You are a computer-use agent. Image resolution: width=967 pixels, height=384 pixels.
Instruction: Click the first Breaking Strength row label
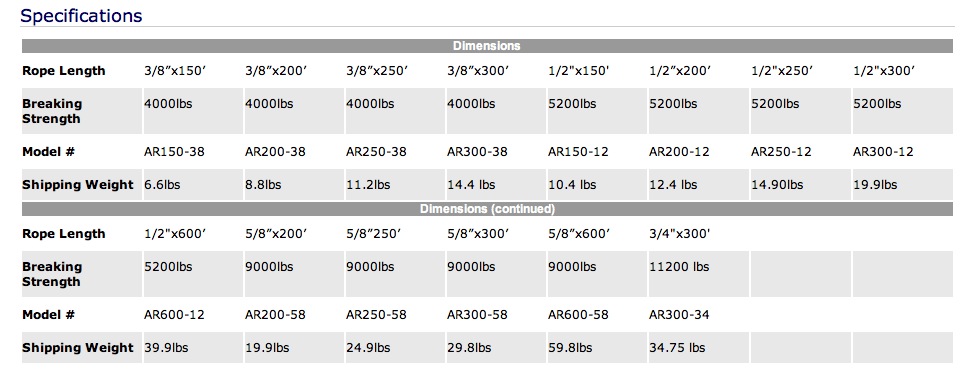pyautogui.click(x=52, y=111)
